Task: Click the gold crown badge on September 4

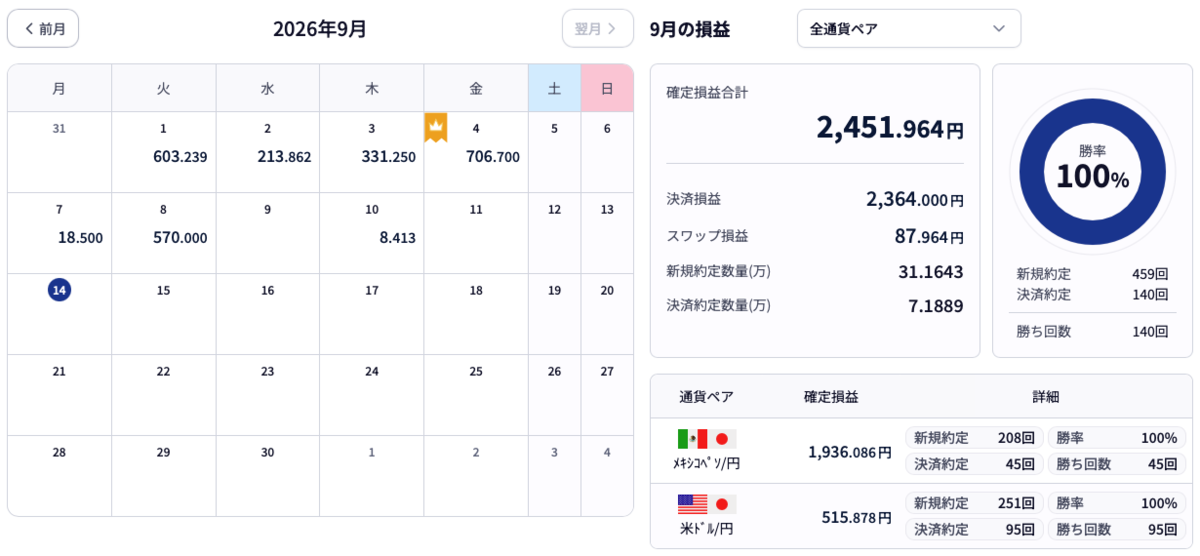Action: coord(436,127)
